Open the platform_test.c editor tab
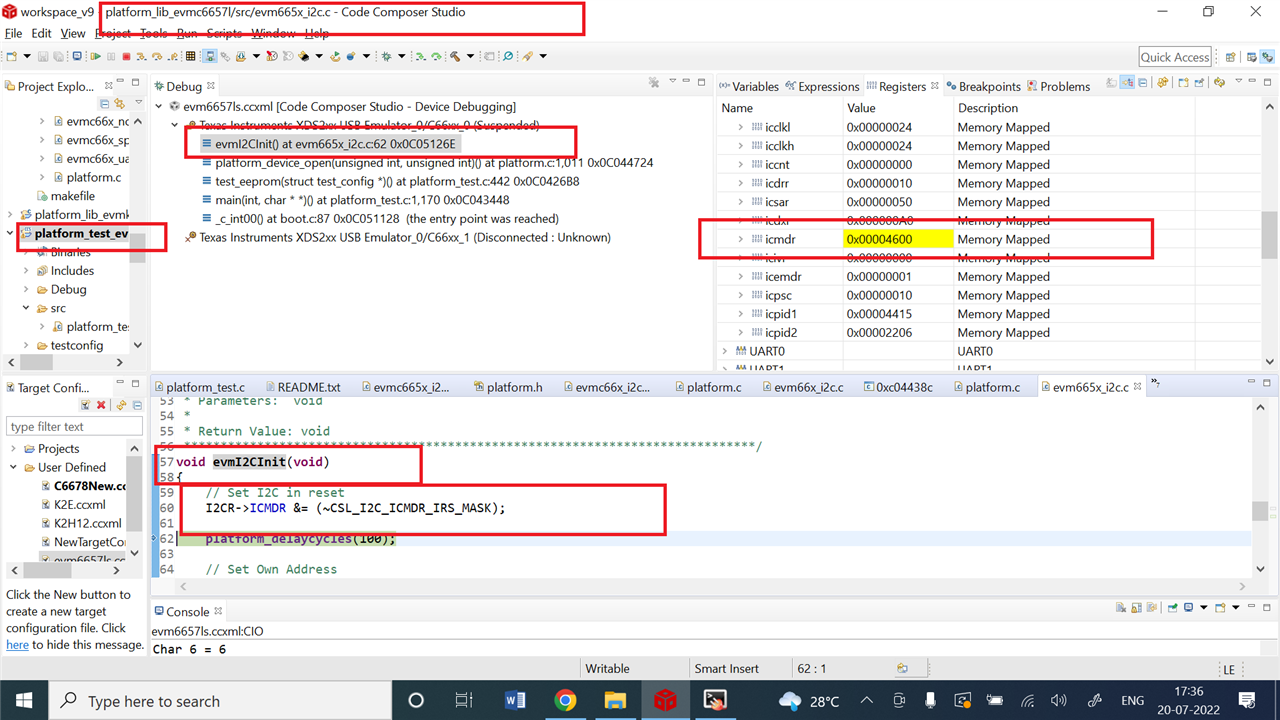1280x720 pixels. tap(198, 387)
